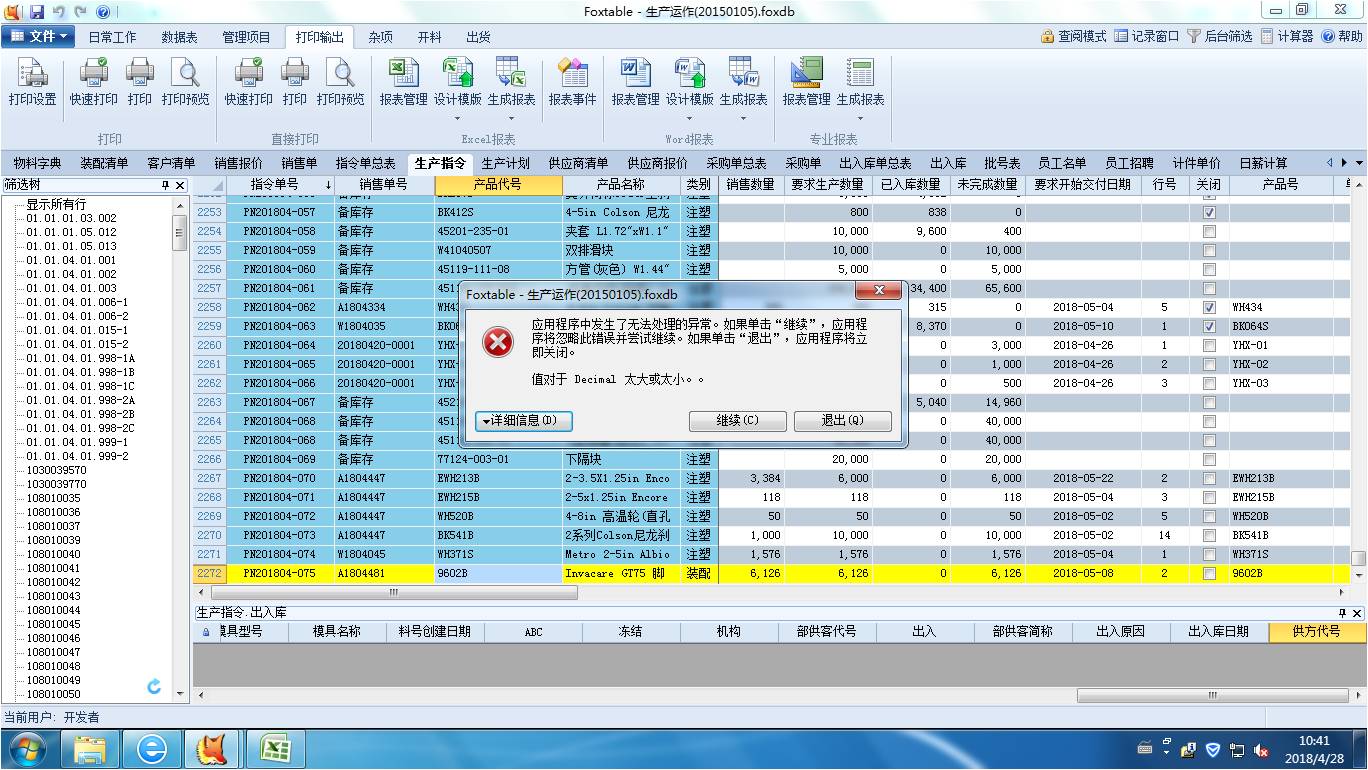This screenshot has height=770, width=1368.
Task: Open dropdown arrow under Word 设计模版
Action: pyautogui.click(x=690, y=118)
